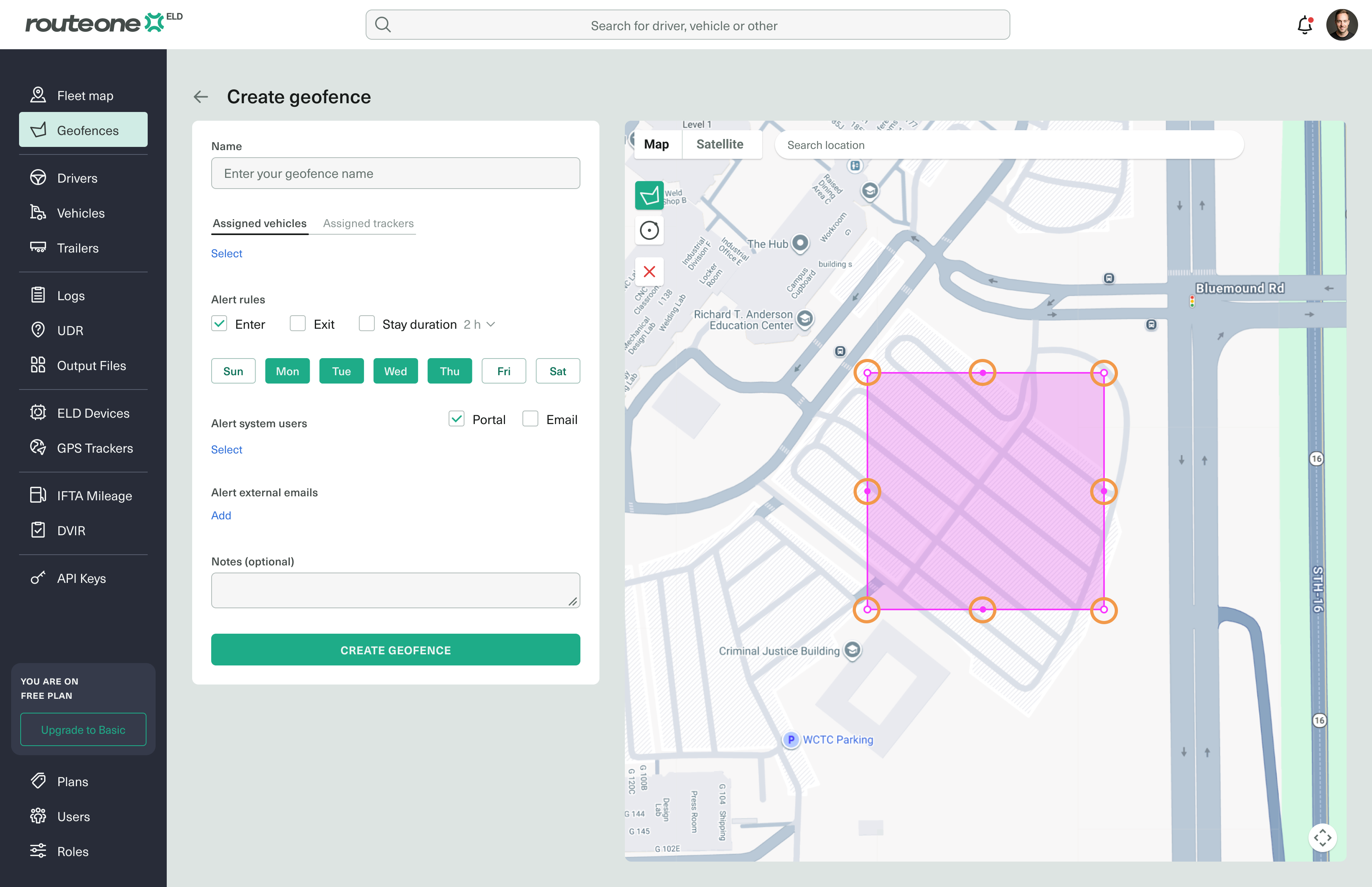
Task: Toggle the Mon day button
Action: 287,371
